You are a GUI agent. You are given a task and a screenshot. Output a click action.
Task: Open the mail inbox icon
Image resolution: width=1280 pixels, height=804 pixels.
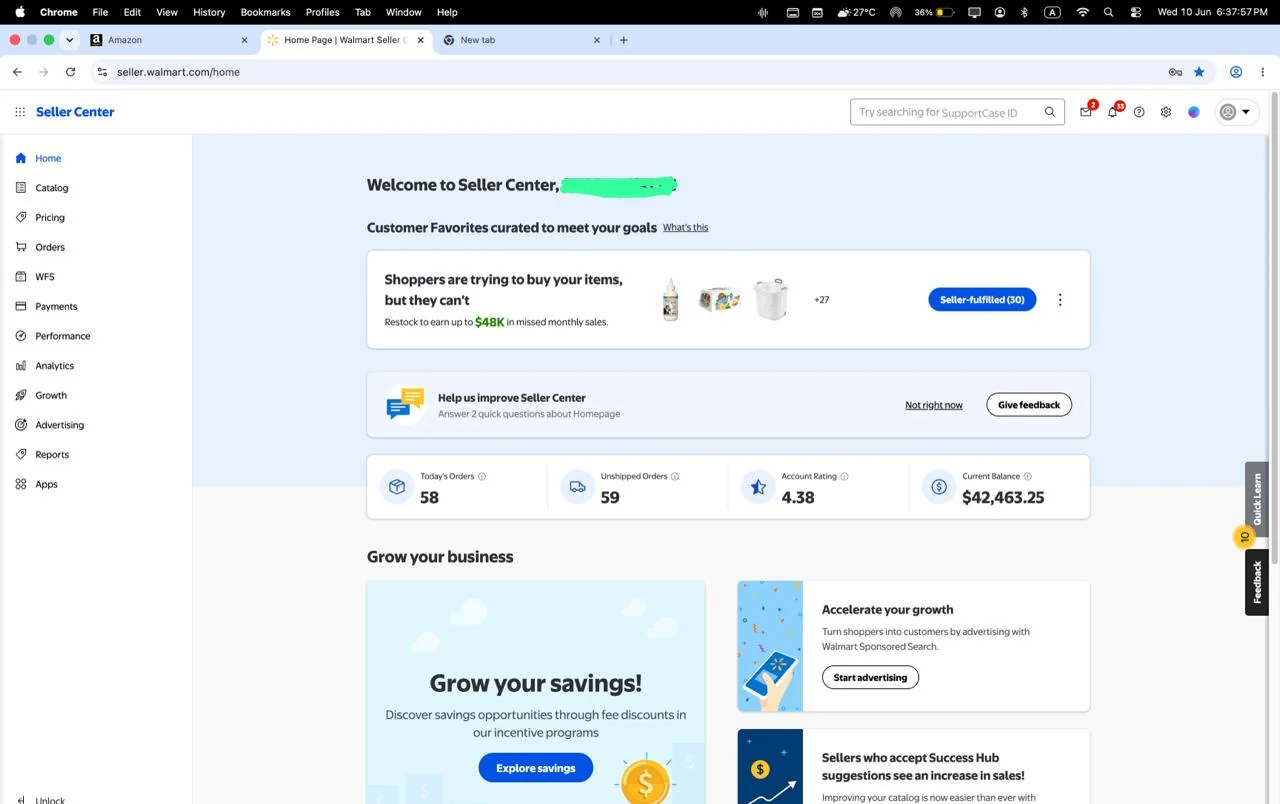[1086, 112]
